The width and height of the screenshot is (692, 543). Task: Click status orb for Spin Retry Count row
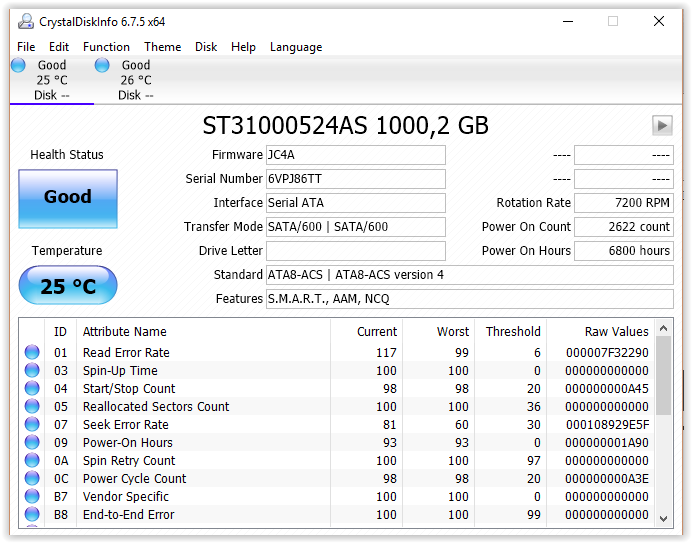[32, 460]
